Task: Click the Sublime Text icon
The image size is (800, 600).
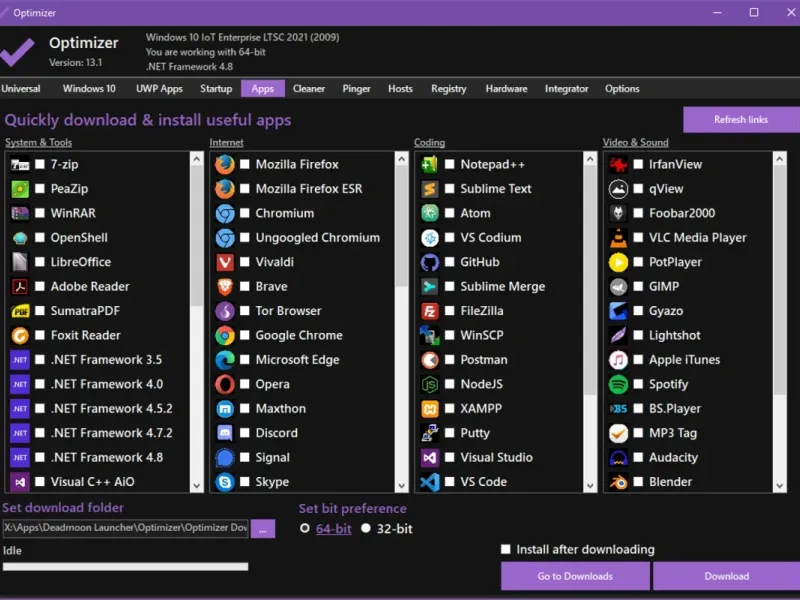Action: point(430,189)
